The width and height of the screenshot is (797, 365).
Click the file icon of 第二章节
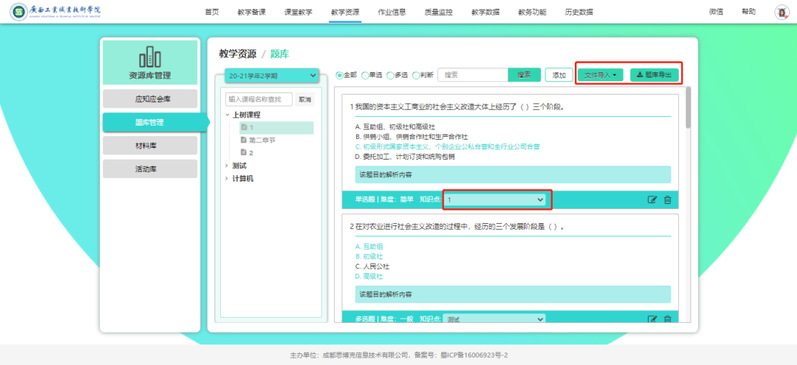click(x=243, y=140)
